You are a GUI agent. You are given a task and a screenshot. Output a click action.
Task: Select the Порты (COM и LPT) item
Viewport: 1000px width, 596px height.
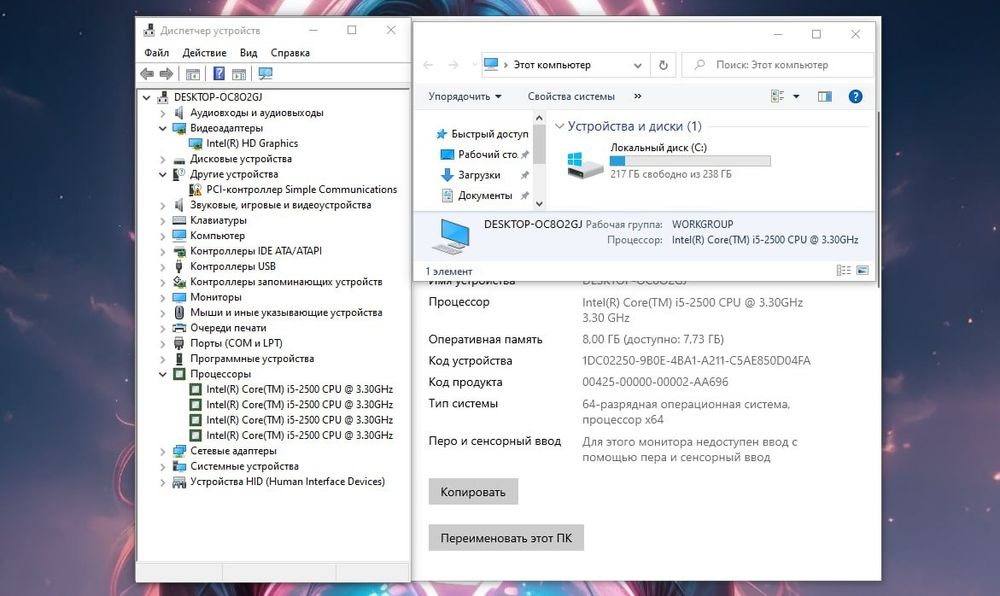(236, 343)
